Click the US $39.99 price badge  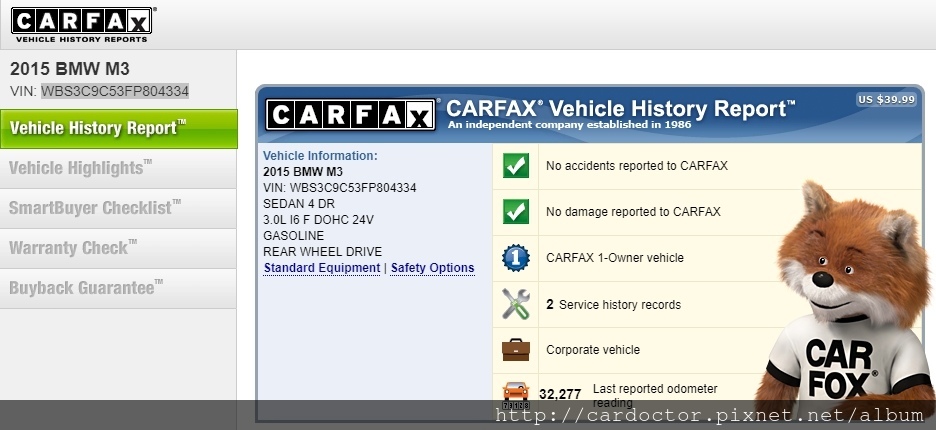[x=886, y=100]
